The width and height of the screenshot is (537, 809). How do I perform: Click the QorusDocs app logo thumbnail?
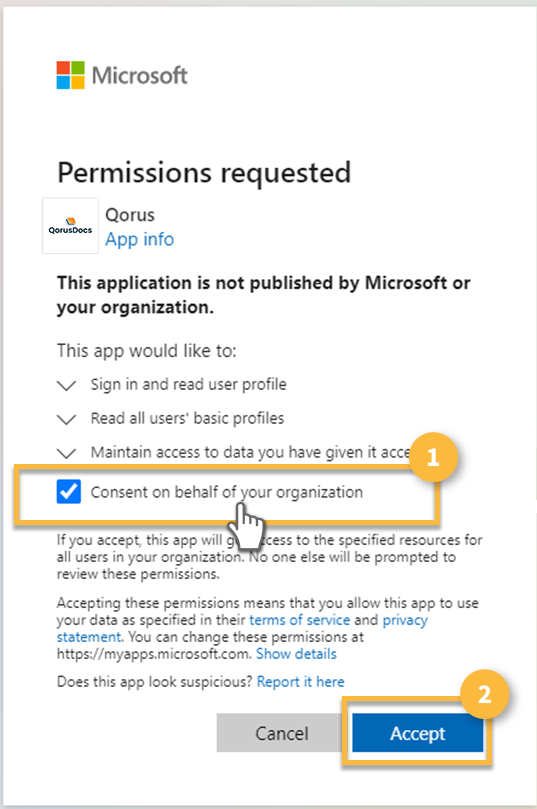coord(70,225)
